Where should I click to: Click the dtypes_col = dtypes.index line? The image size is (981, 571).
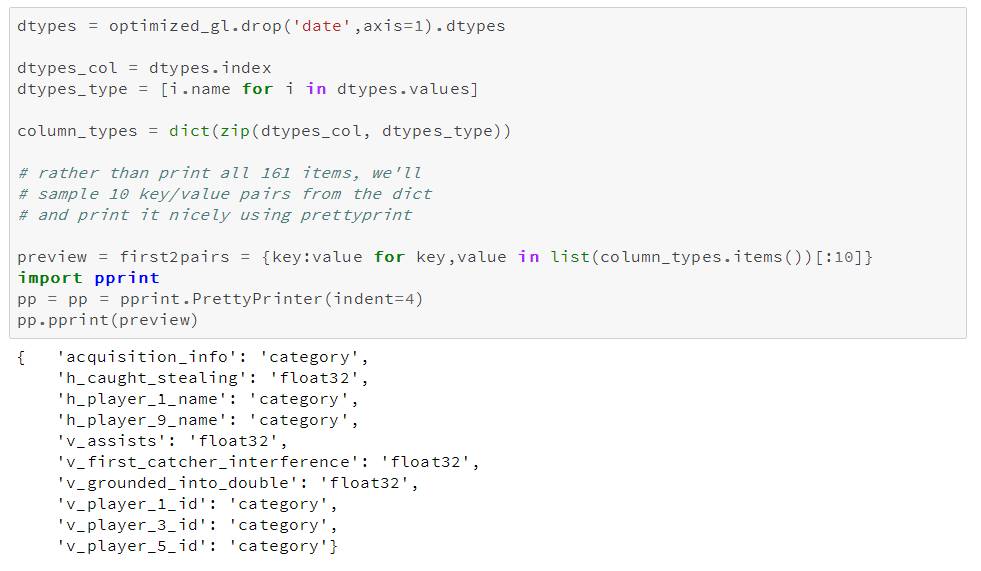[x=144, y=68]
